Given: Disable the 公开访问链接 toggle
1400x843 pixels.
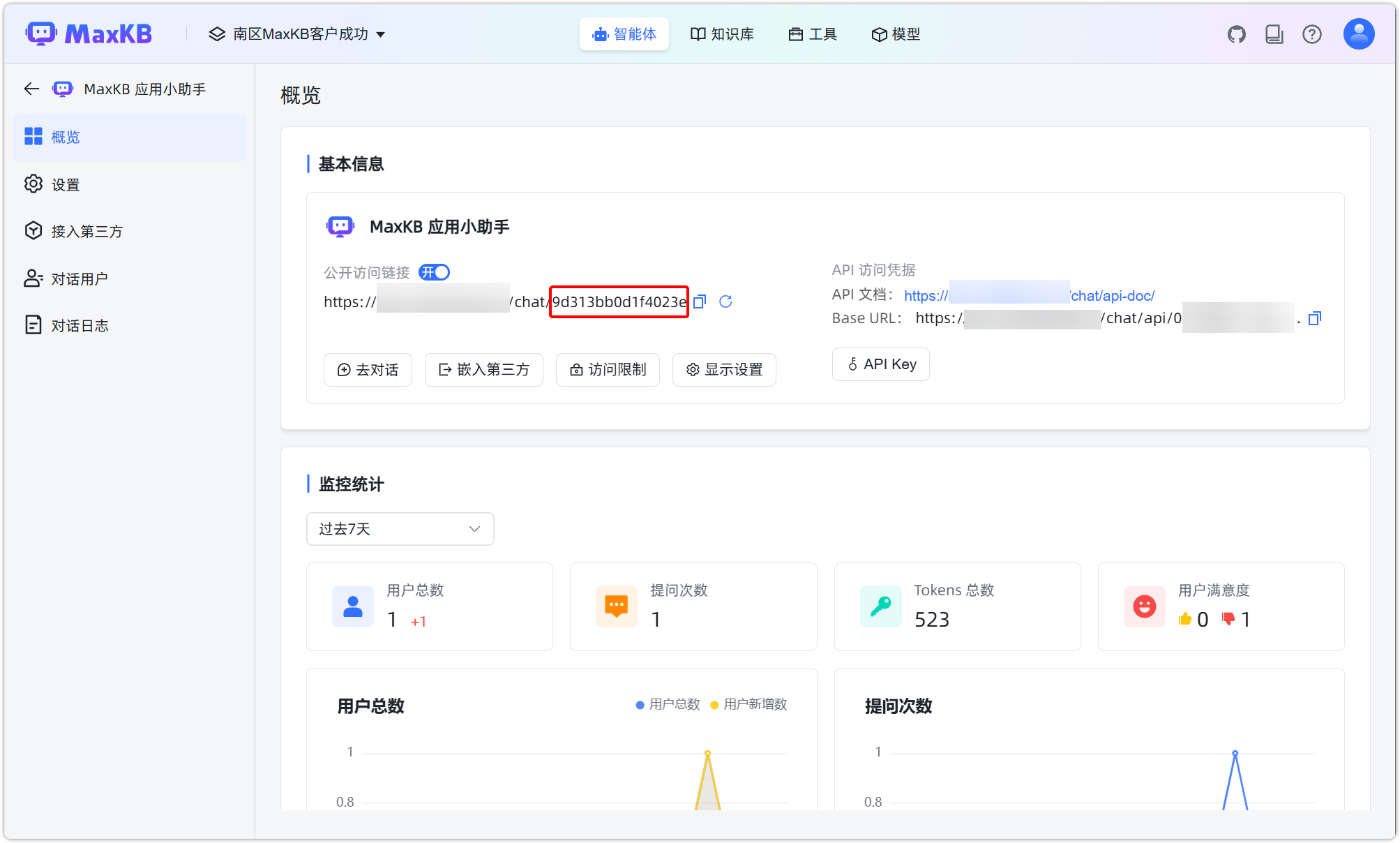Looking at the screenshot, I should point(434,272).
